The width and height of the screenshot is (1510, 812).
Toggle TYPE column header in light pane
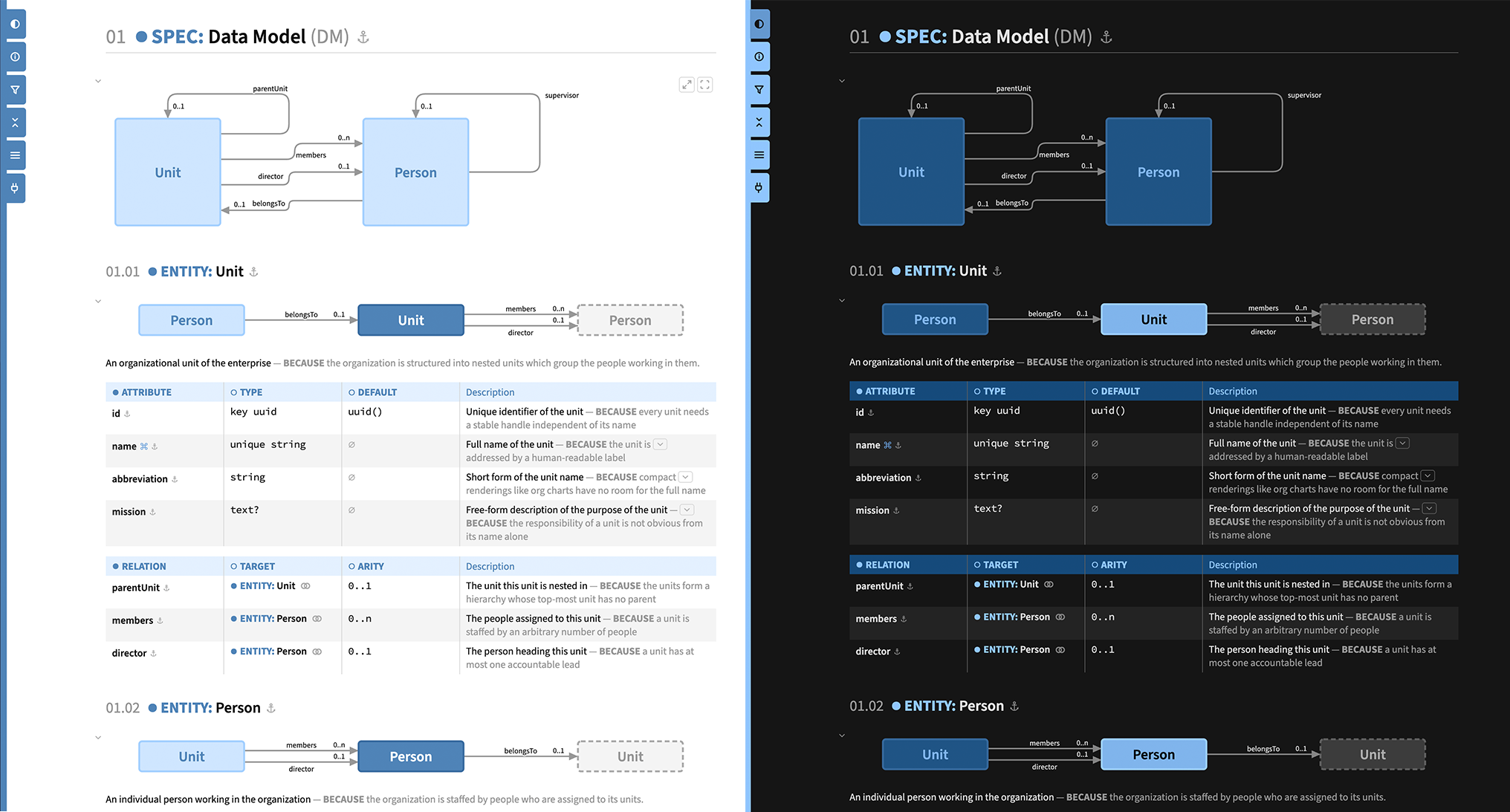[x=246, y=392]
